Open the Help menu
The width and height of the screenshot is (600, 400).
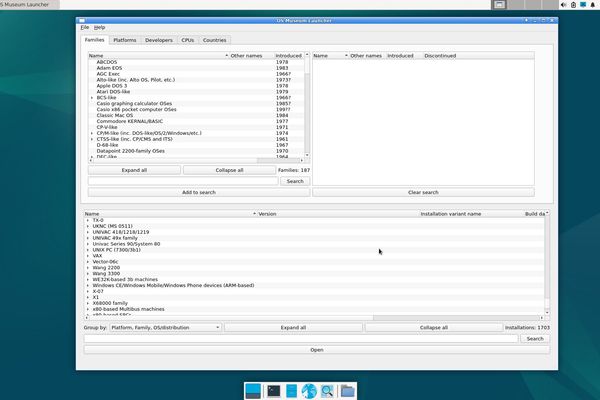click(99, 28)
